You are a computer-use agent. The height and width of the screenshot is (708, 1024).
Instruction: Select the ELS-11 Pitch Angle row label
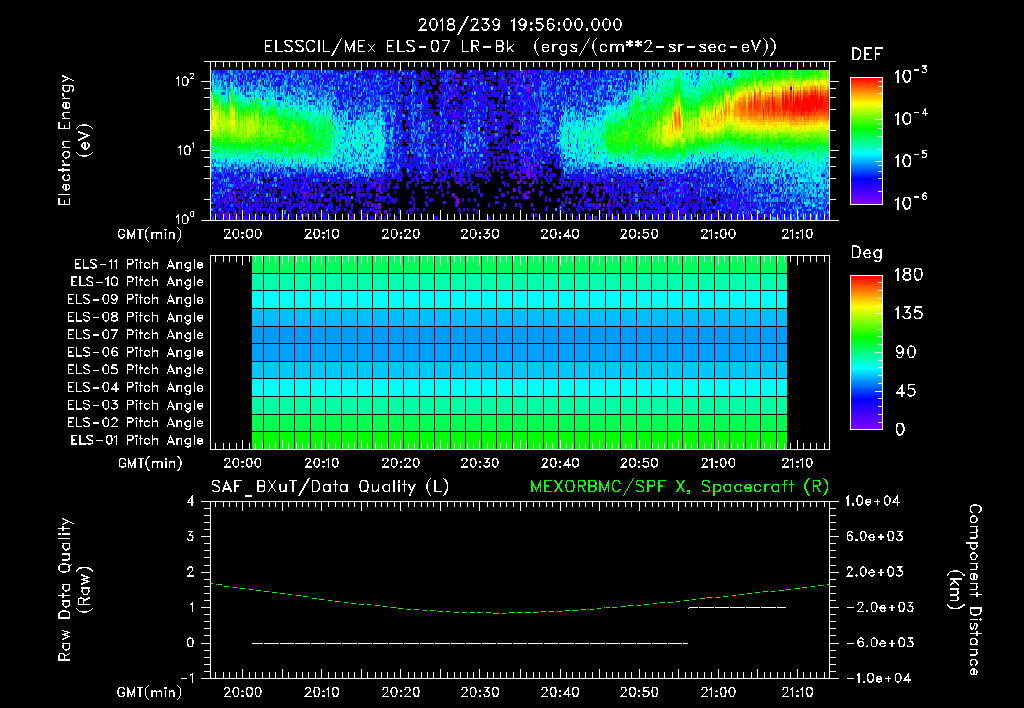point(138,265)
